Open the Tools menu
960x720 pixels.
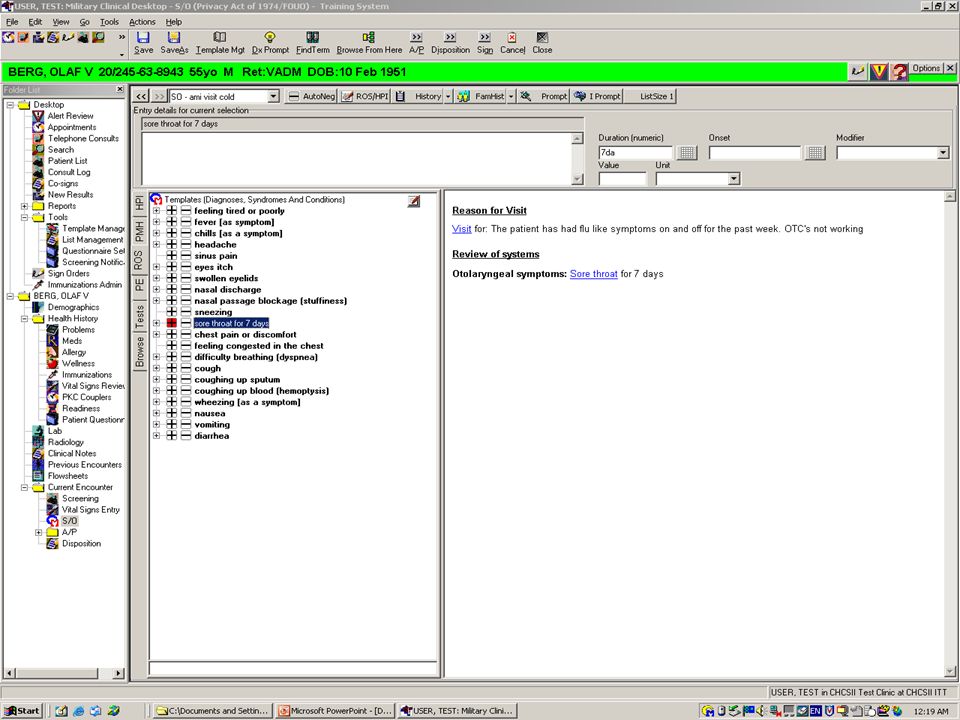(x=109, y=22)
